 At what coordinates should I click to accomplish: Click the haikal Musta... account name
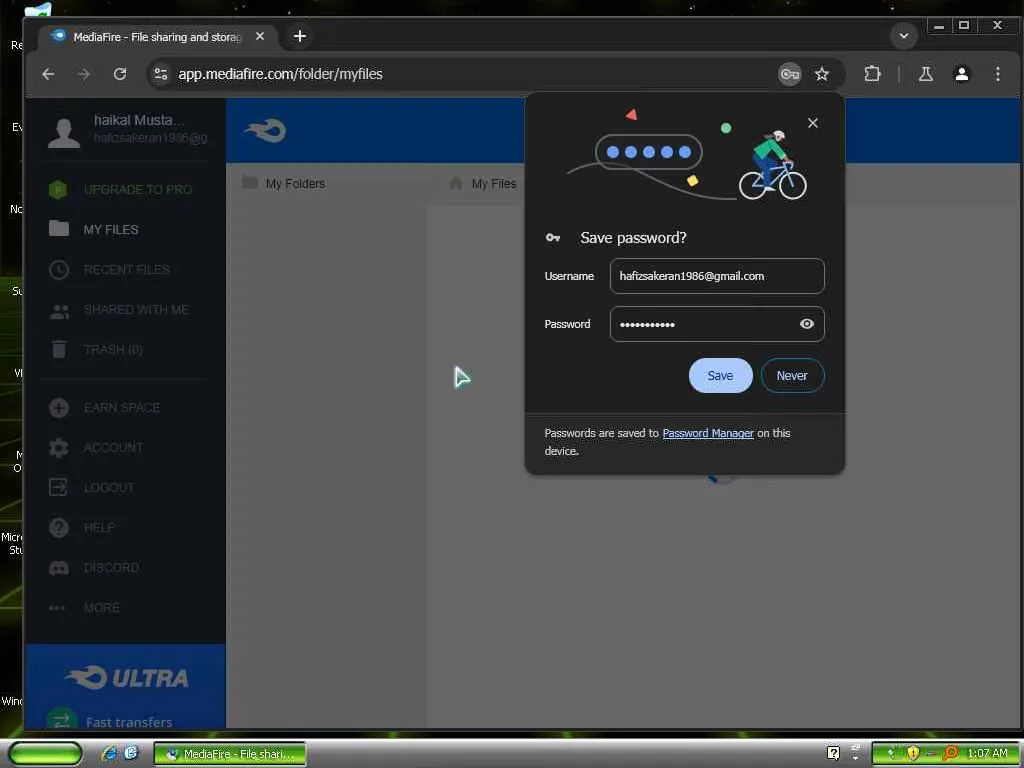pos(139,120)
